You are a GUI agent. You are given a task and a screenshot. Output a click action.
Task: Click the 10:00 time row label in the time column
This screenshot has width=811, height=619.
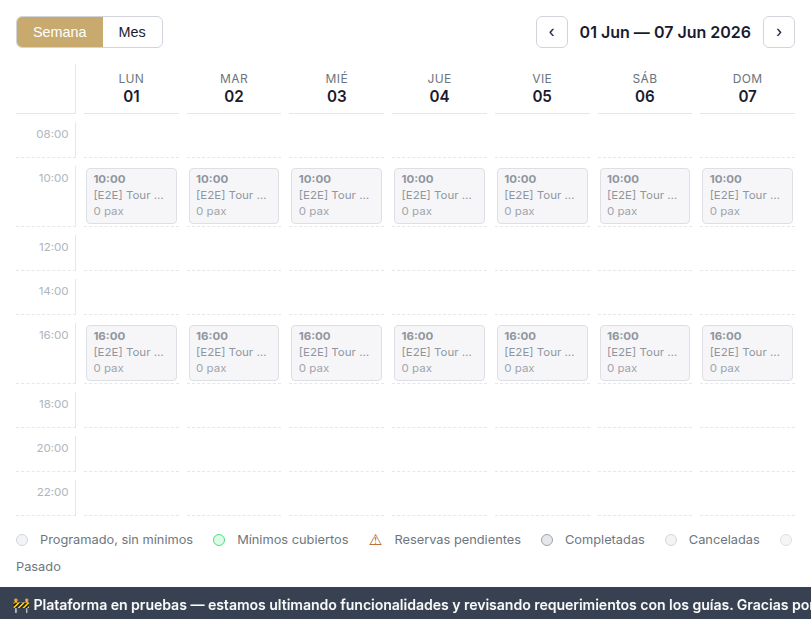pyautogui.click(x=53, y=178)
